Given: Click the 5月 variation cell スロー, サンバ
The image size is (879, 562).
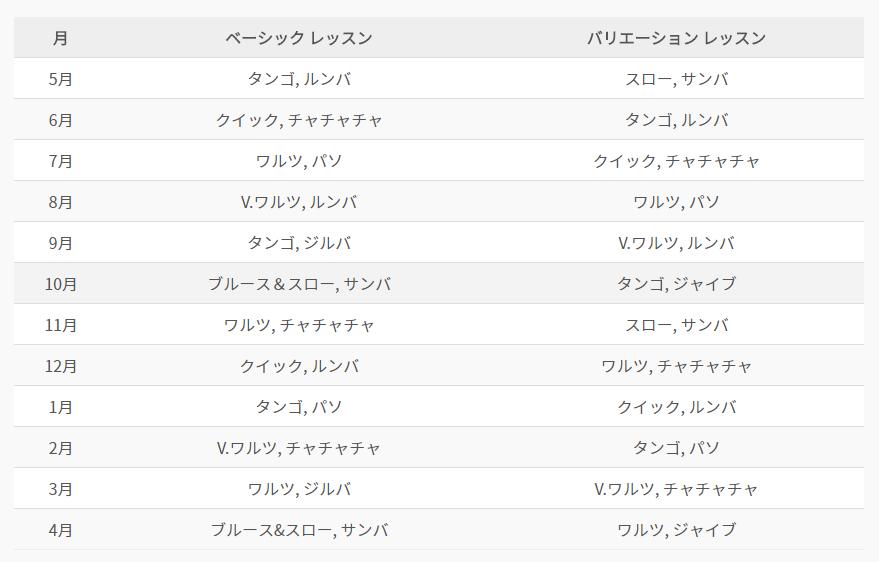Looking at the screenshot, I should 676,79.
